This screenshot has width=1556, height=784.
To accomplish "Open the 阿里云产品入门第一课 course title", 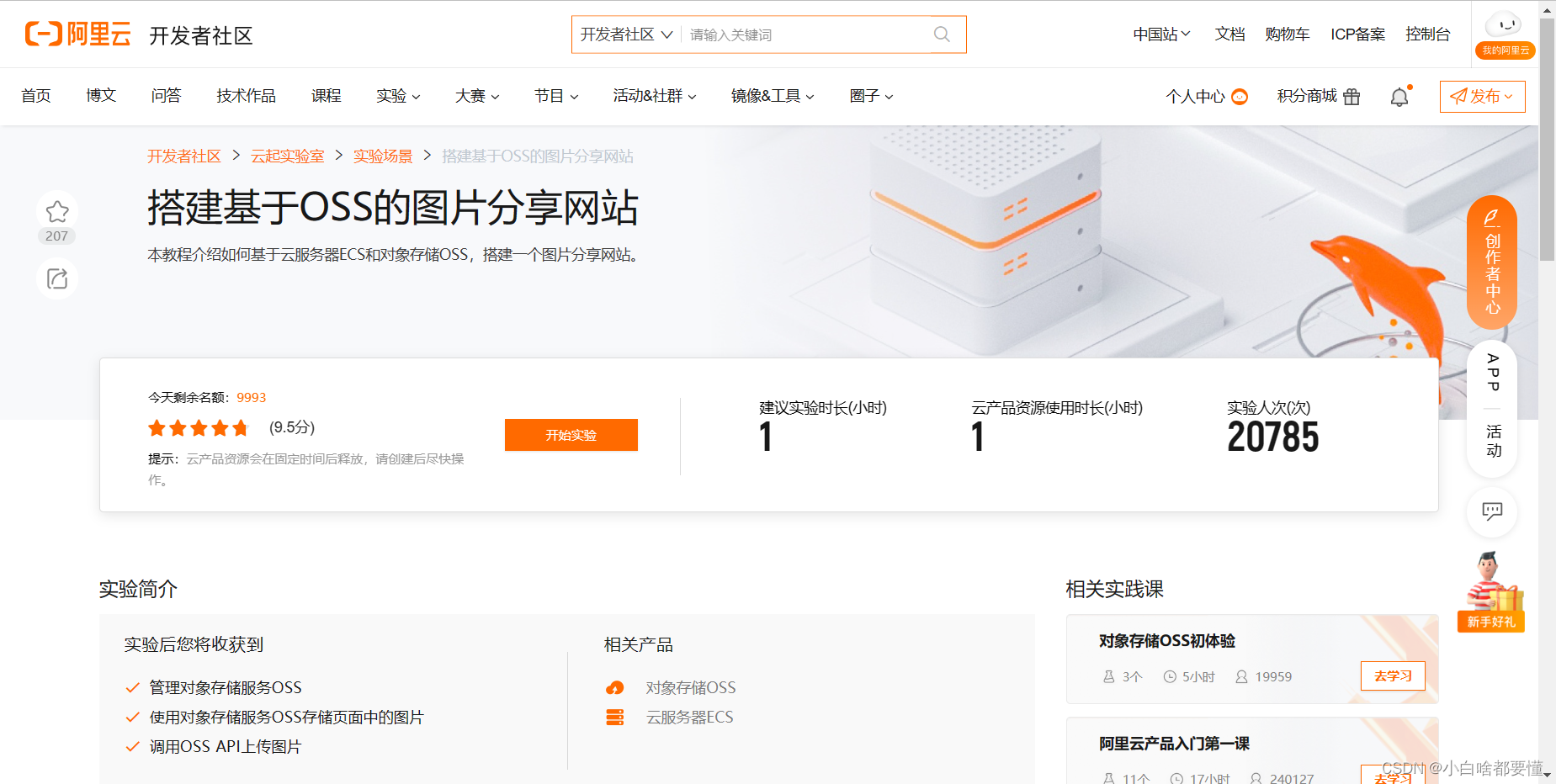I will 1174,744.
